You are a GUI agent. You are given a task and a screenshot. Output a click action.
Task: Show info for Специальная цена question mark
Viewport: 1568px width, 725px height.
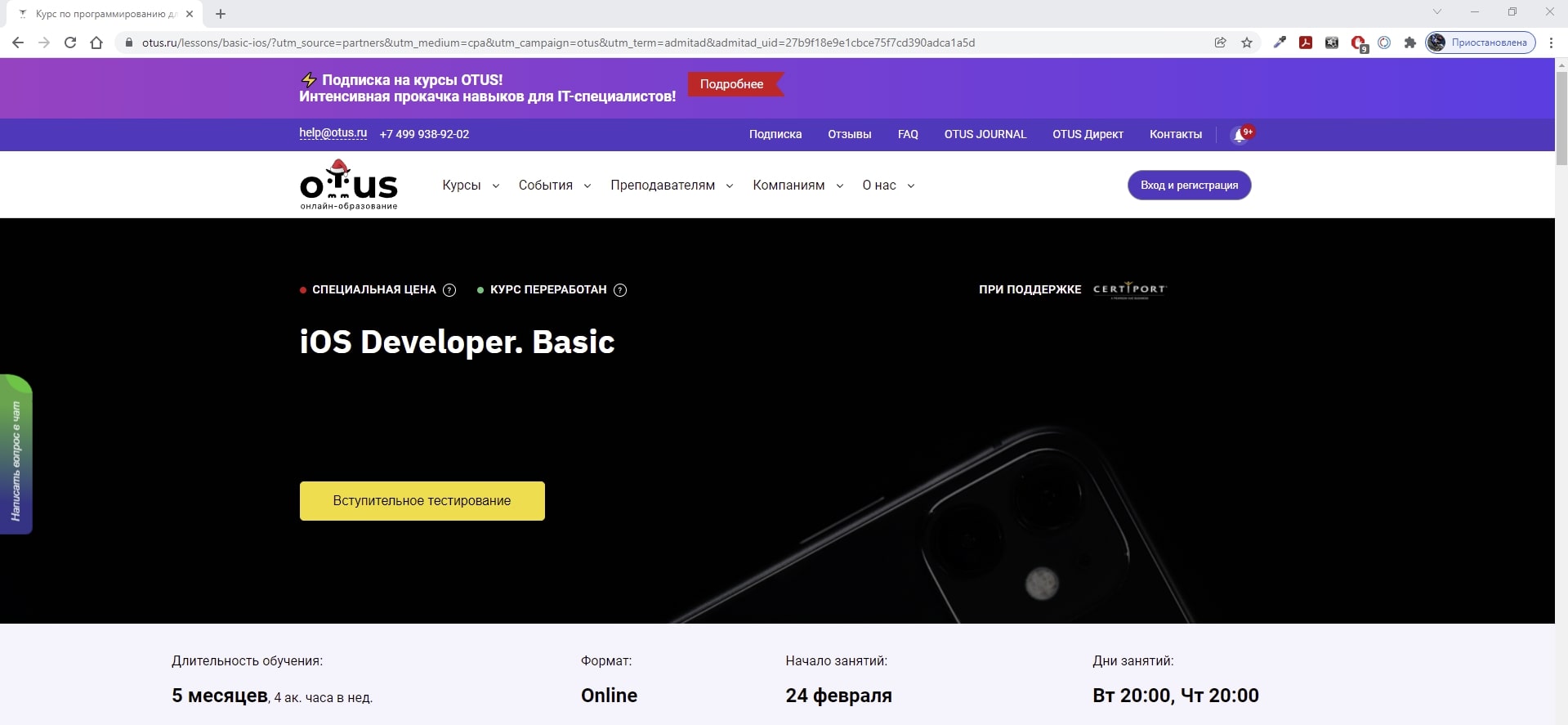point(449,290)
